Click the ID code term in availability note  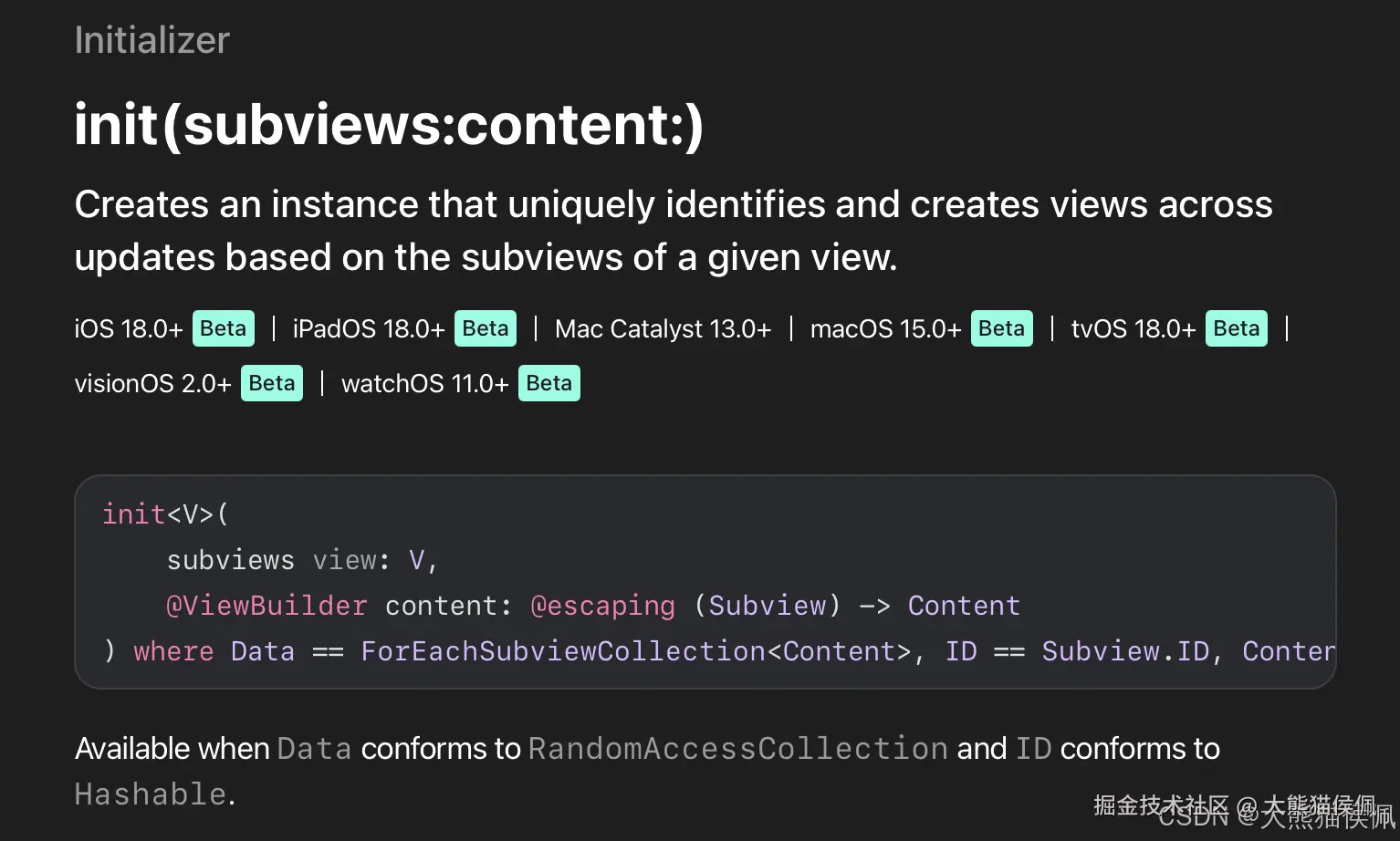[1034, 749]
